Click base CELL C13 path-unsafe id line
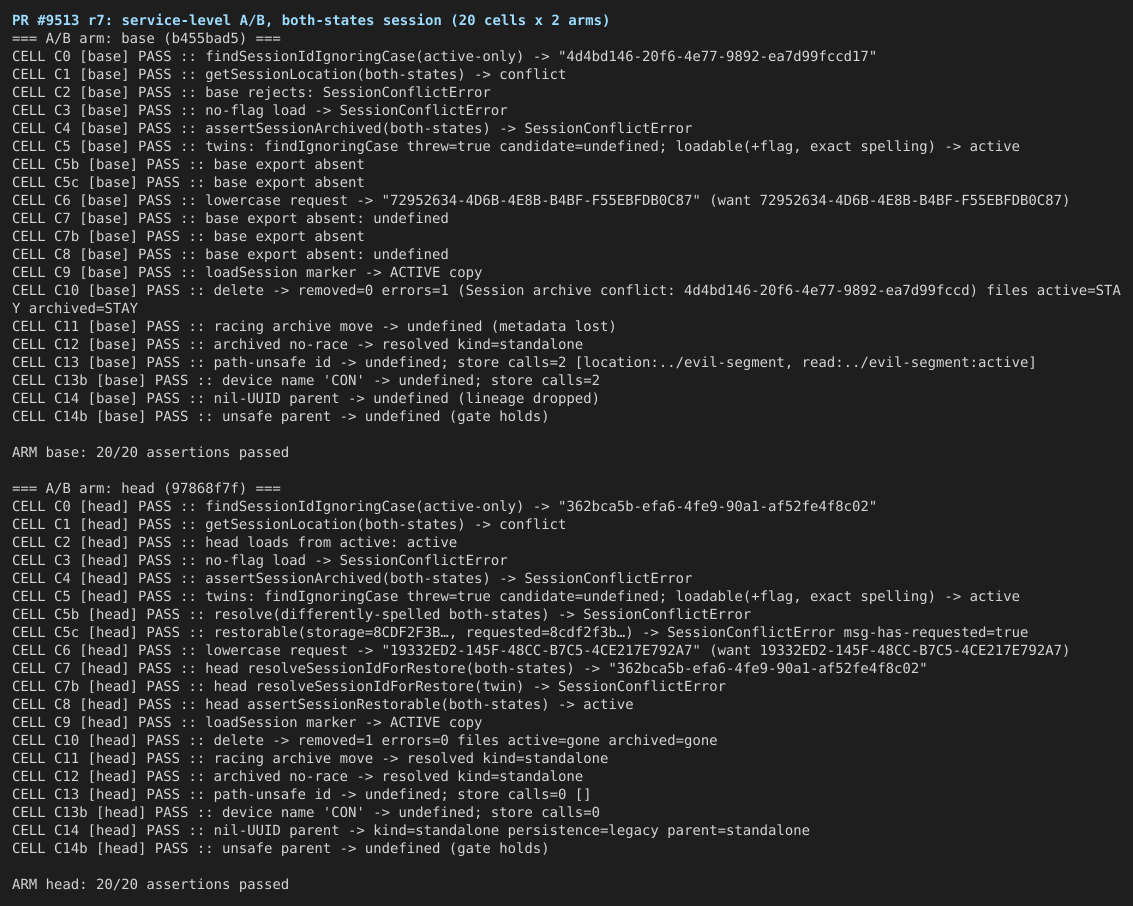Viewport: 1133px width, 906px height. pos(524,362)
